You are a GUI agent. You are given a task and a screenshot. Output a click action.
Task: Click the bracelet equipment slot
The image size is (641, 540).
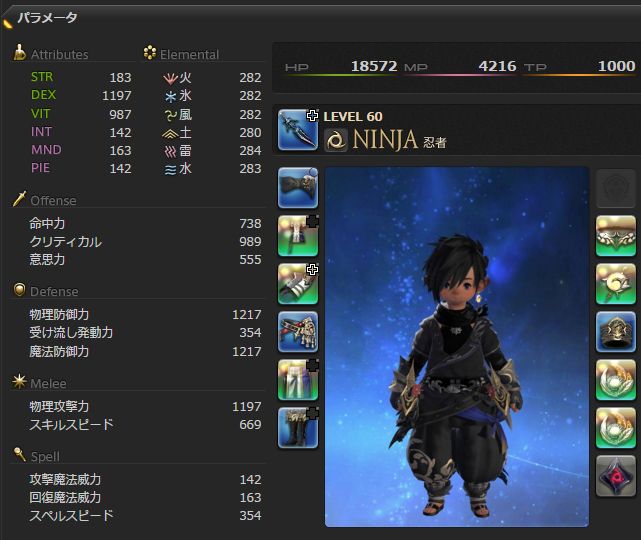[x=616, y=332]
